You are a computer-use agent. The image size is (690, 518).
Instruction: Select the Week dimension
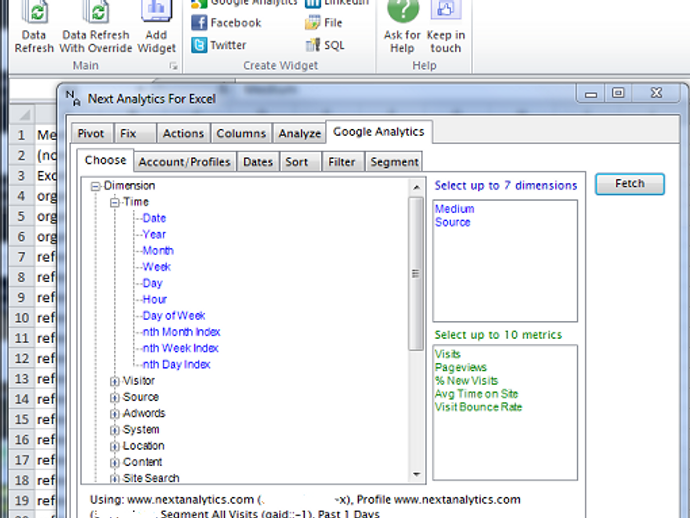[157, 267]
